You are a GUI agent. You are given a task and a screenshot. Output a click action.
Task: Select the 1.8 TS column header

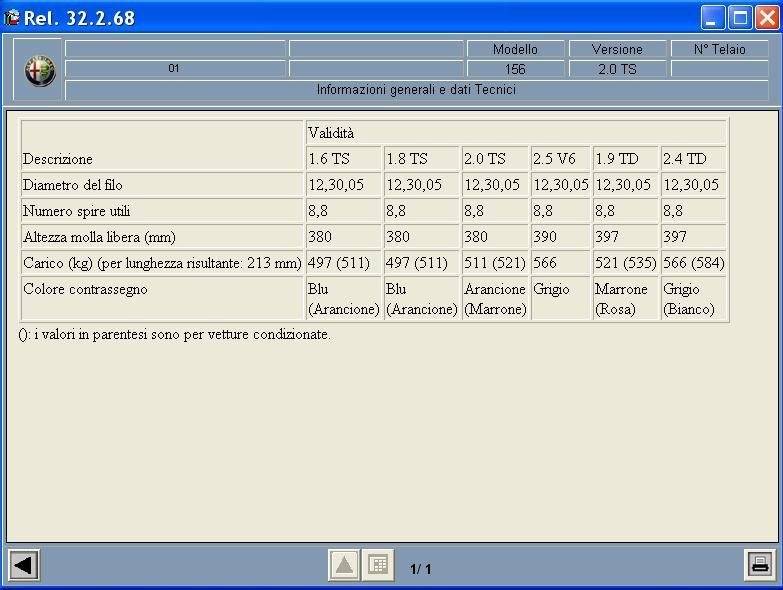[421, 159]
